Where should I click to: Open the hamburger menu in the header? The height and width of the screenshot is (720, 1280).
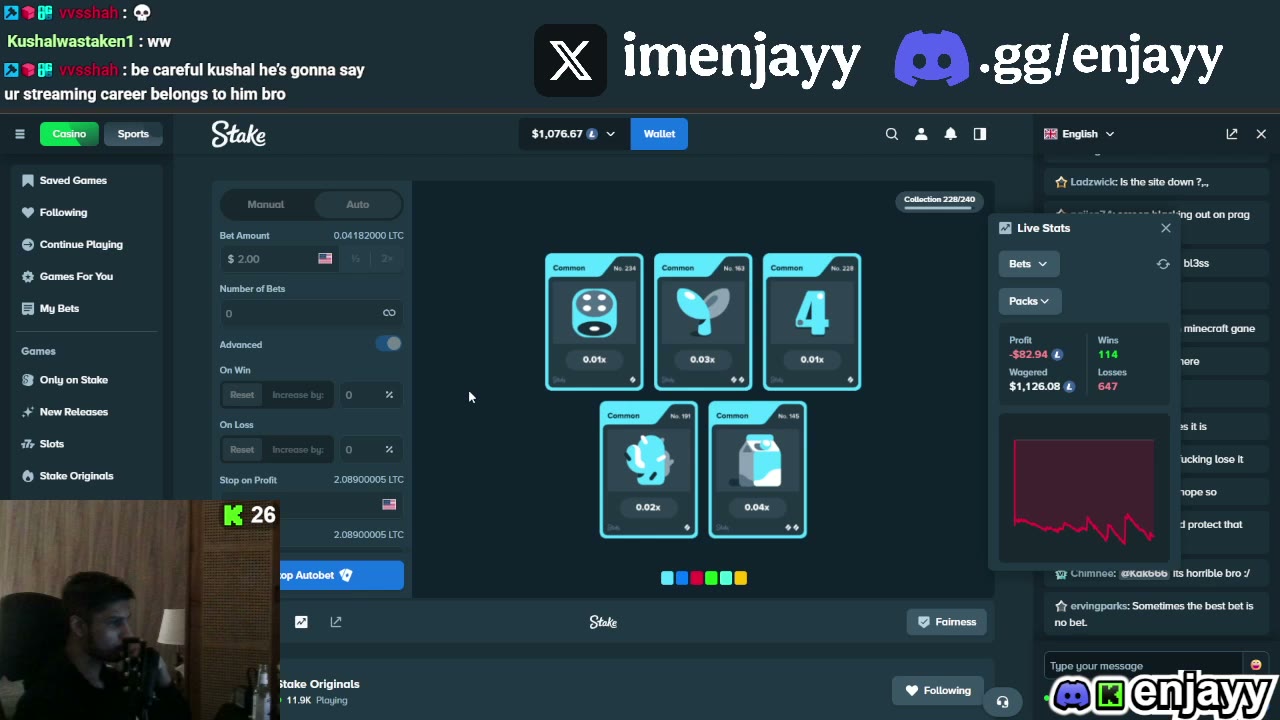[19, 134]
